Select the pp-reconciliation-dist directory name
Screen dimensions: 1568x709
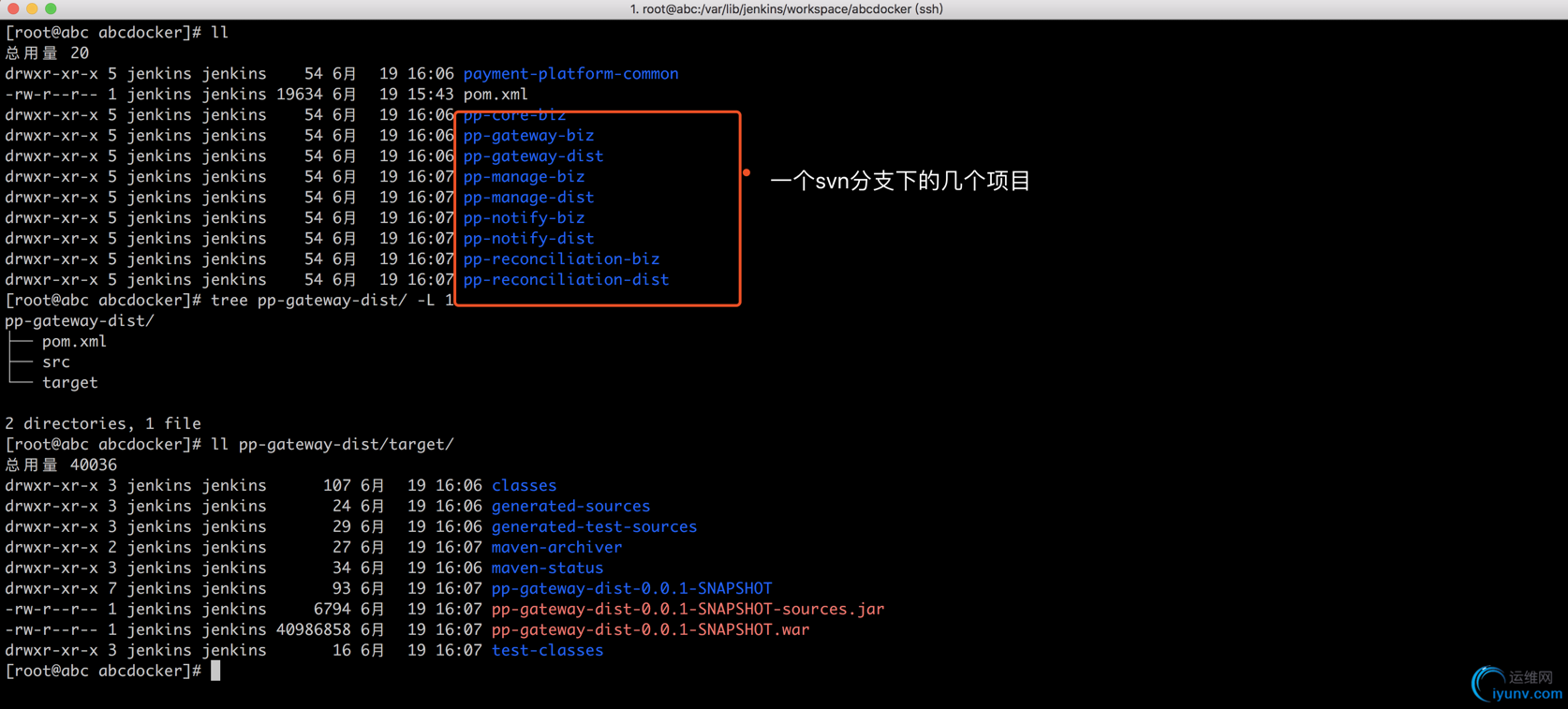(566, 279)
